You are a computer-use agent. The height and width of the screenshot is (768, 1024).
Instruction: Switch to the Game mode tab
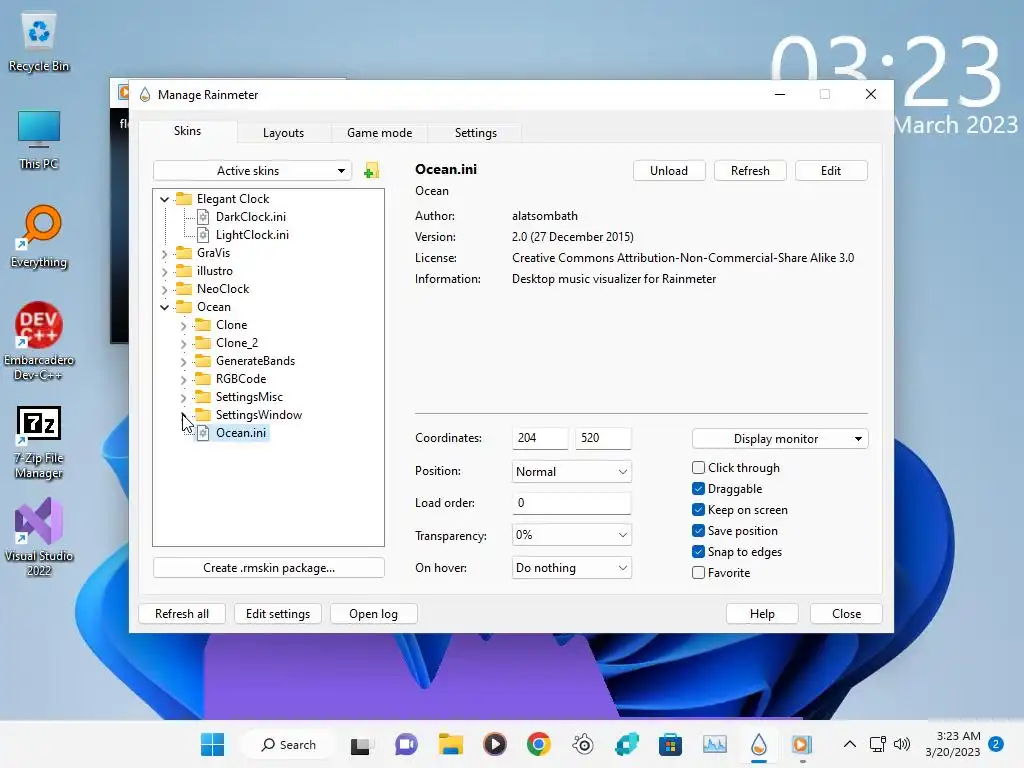click(x=379, y=133)
